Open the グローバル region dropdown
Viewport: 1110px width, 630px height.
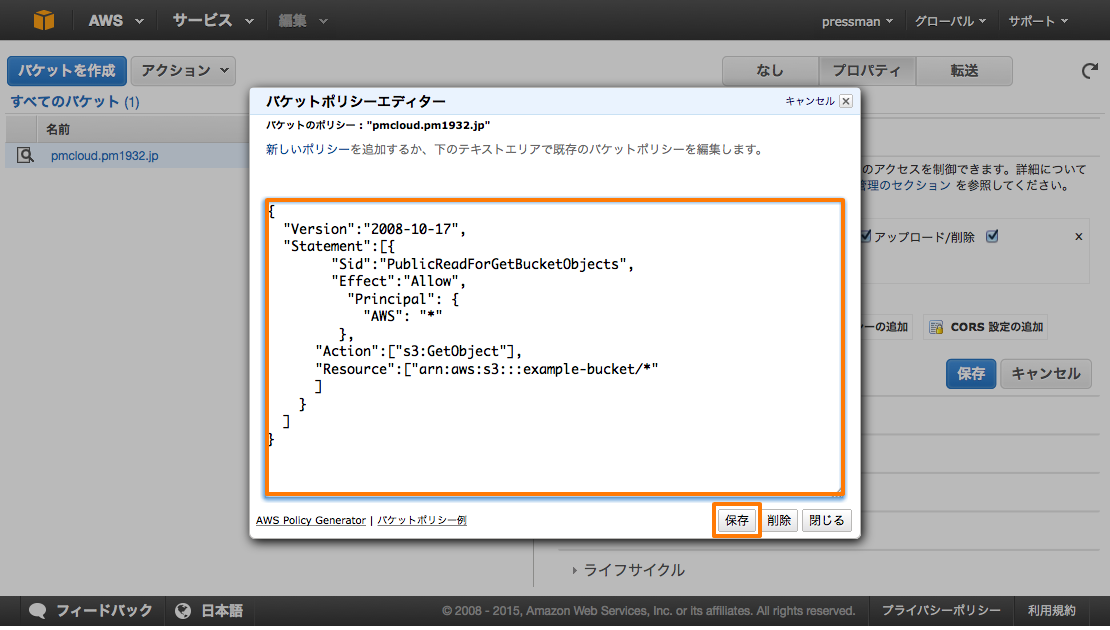950,19
